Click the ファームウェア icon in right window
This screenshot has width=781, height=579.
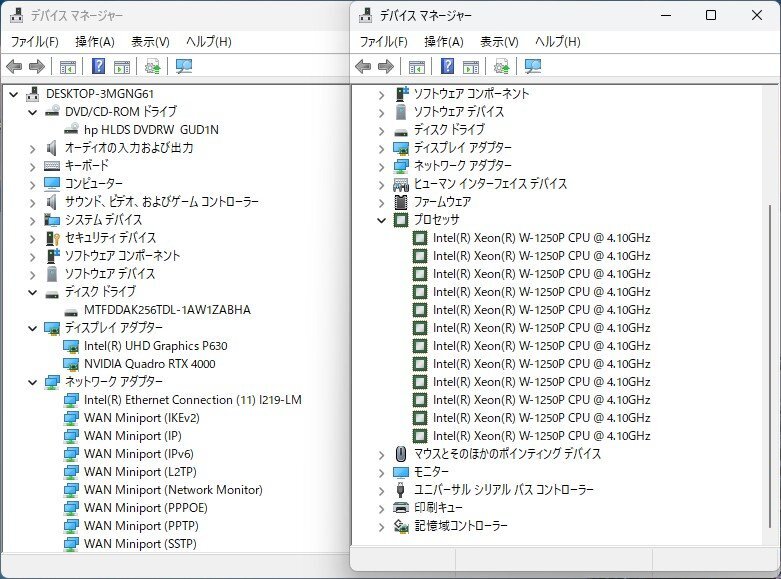coord(401,202)
